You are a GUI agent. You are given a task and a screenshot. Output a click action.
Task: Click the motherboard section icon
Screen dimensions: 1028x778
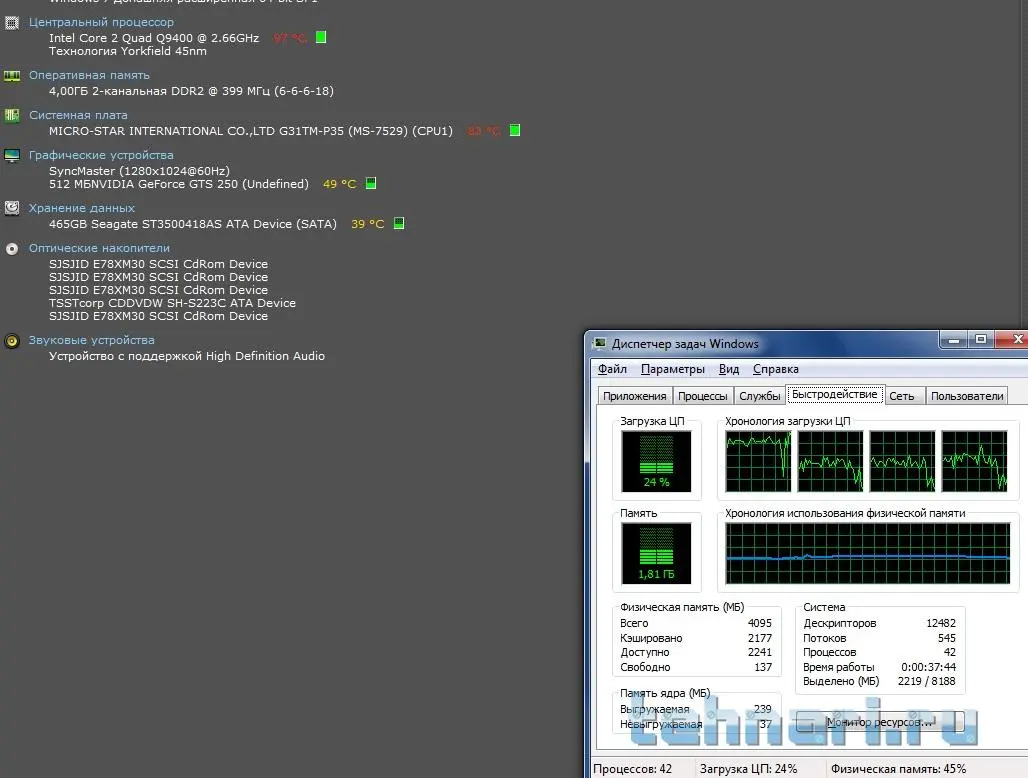(12, 115)
